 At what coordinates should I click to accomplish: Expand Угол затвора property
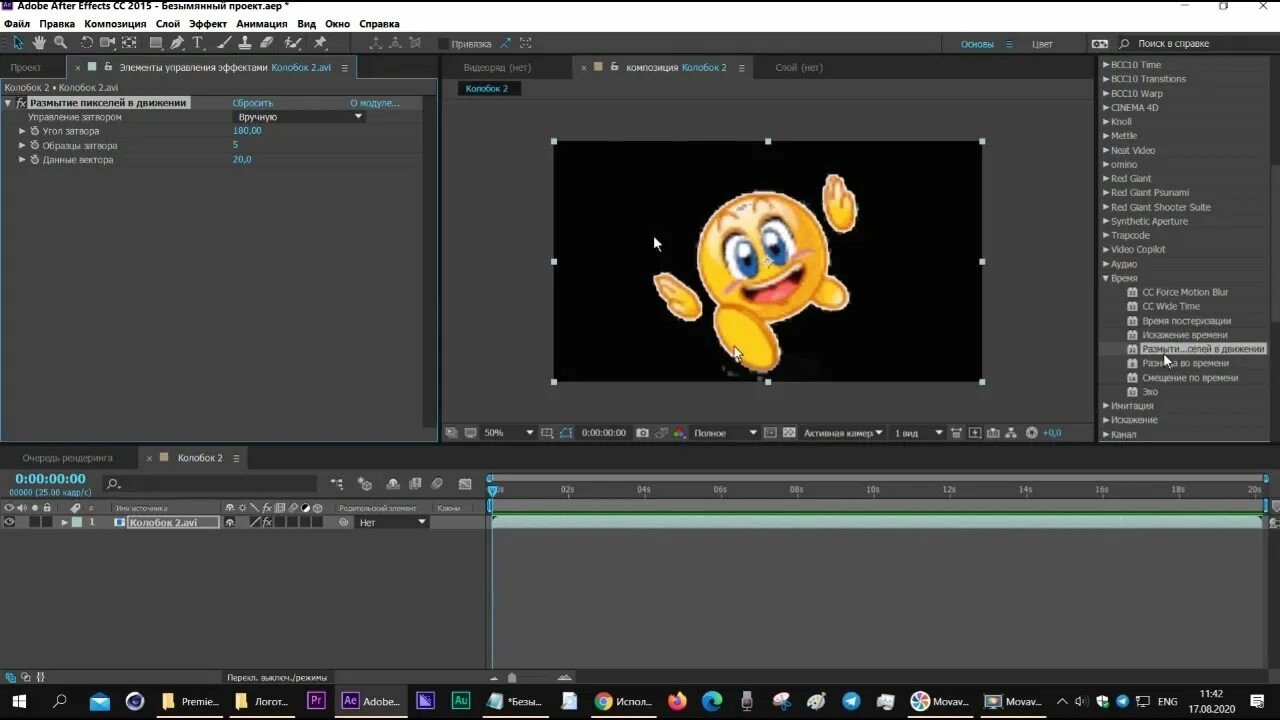point(22,131)
